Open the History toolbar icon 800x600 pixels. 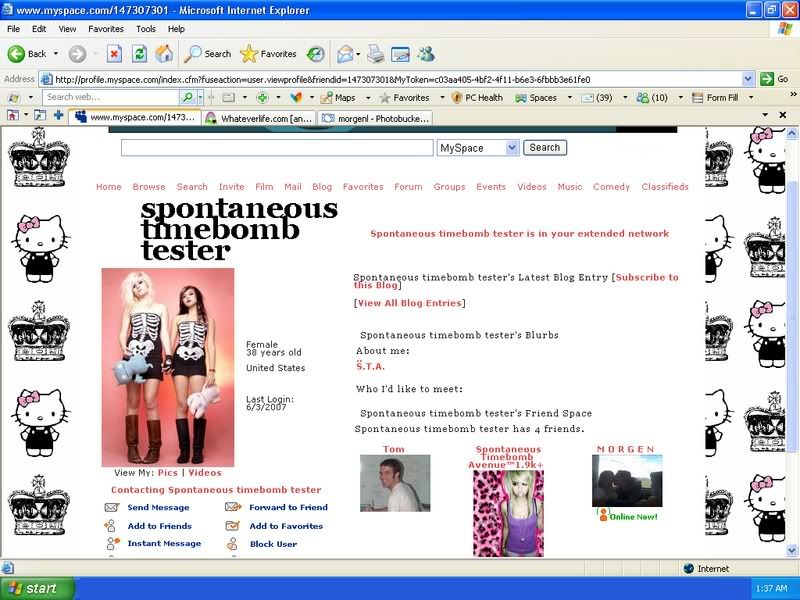(316, 54)
